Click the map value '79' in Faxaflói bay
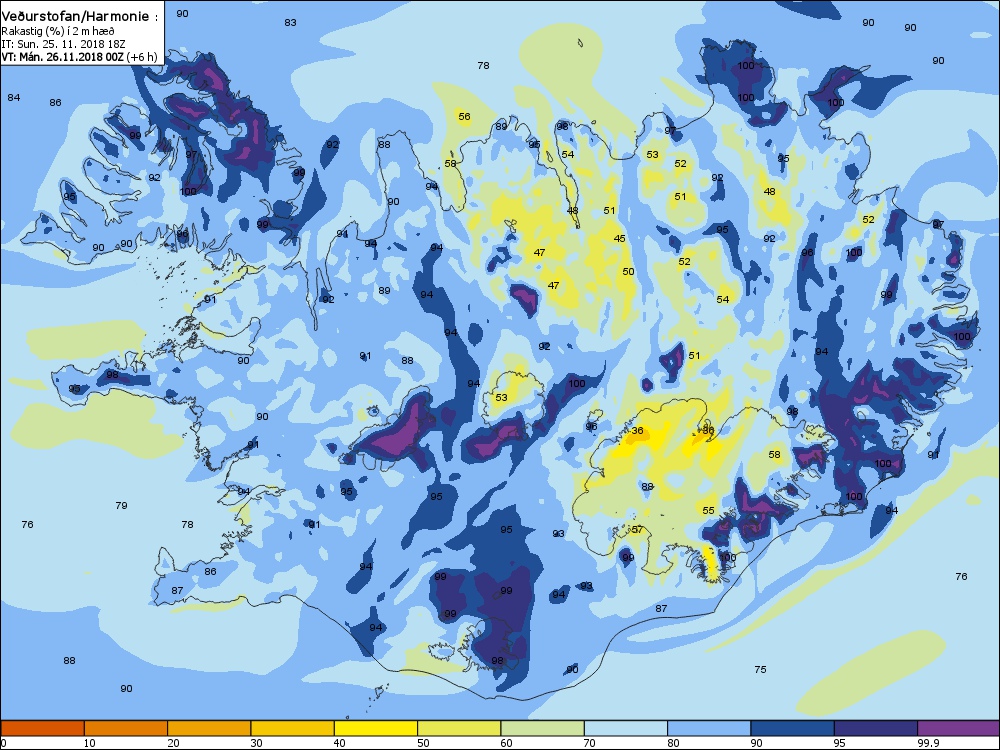This screenshot has height=750, width=1000. point(121,506)
